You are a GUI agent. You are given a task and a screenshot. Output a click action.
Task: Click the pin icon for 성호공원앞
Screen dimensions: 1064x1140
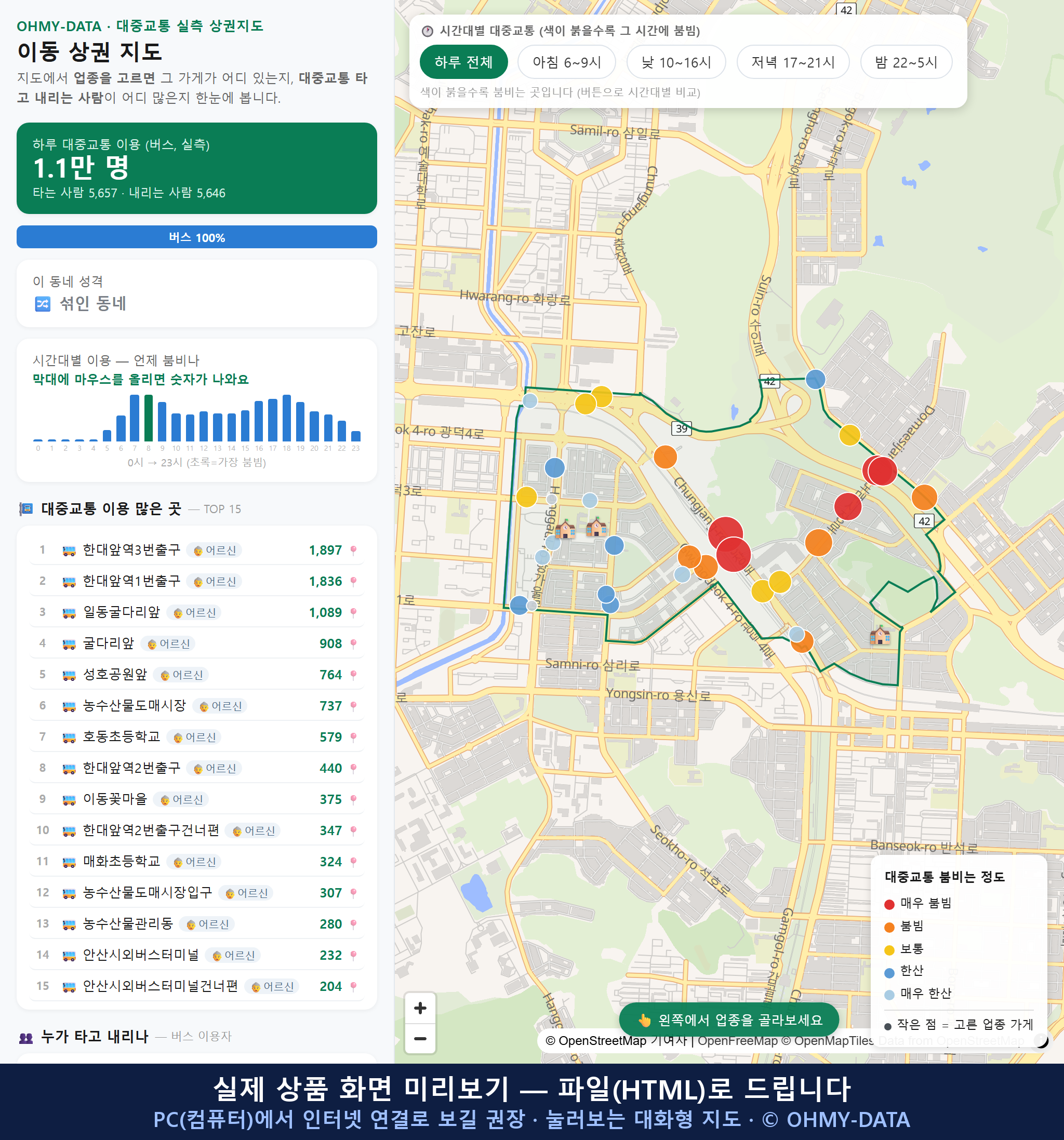353,675
